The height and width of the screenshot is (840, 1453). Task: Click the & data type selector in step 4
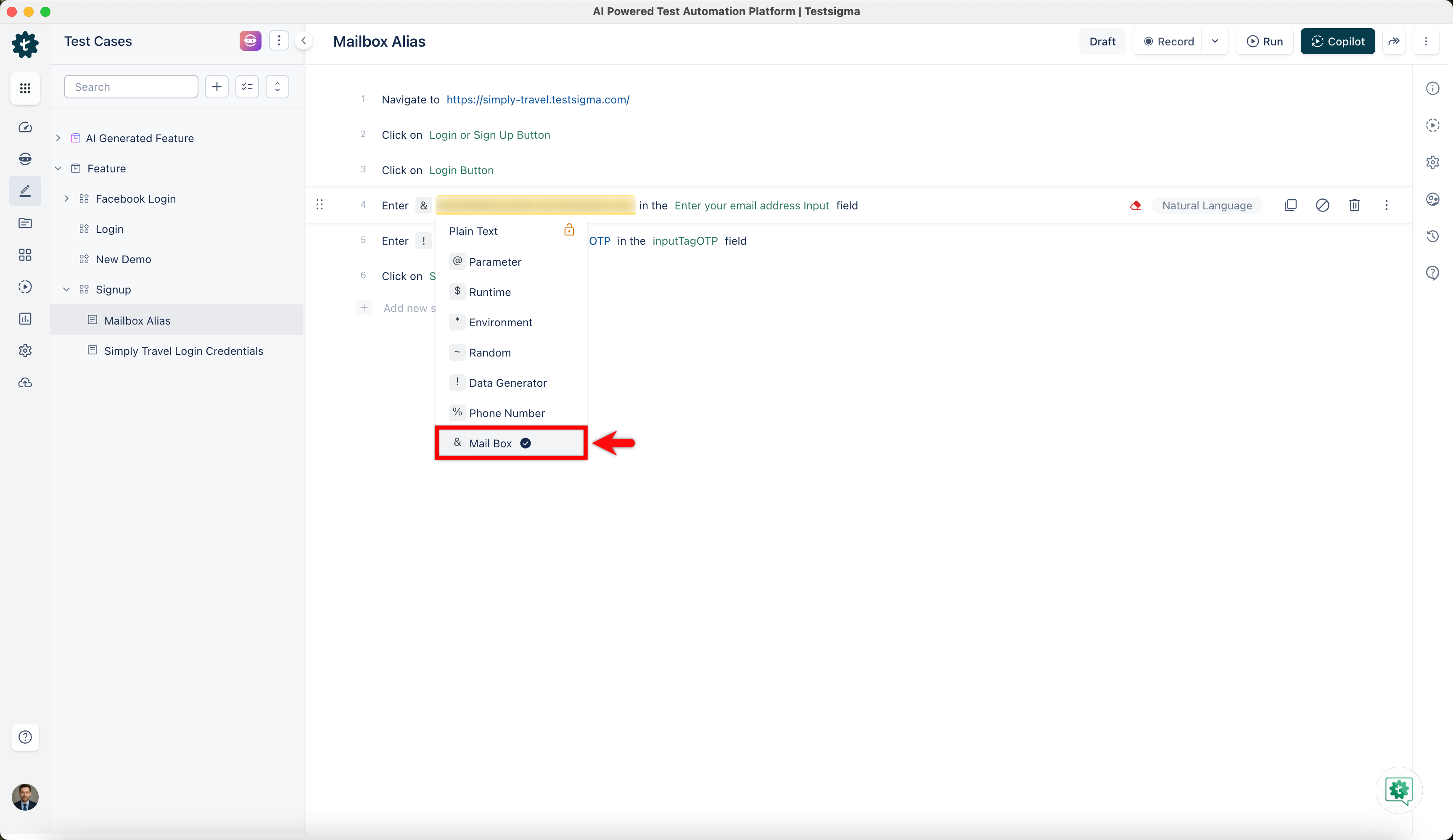(x=424, y=205)
